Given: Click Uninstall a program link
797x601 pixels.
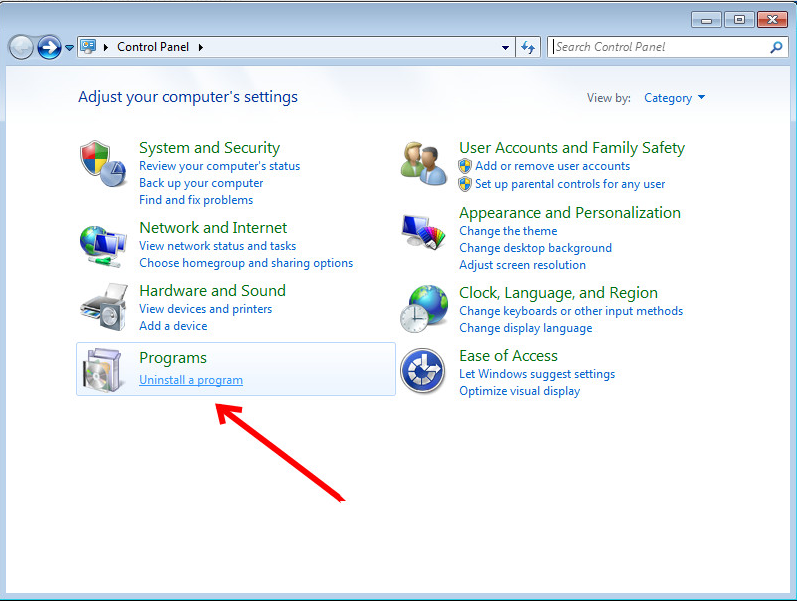Looking at the screenshot, I should click(191, 380).
